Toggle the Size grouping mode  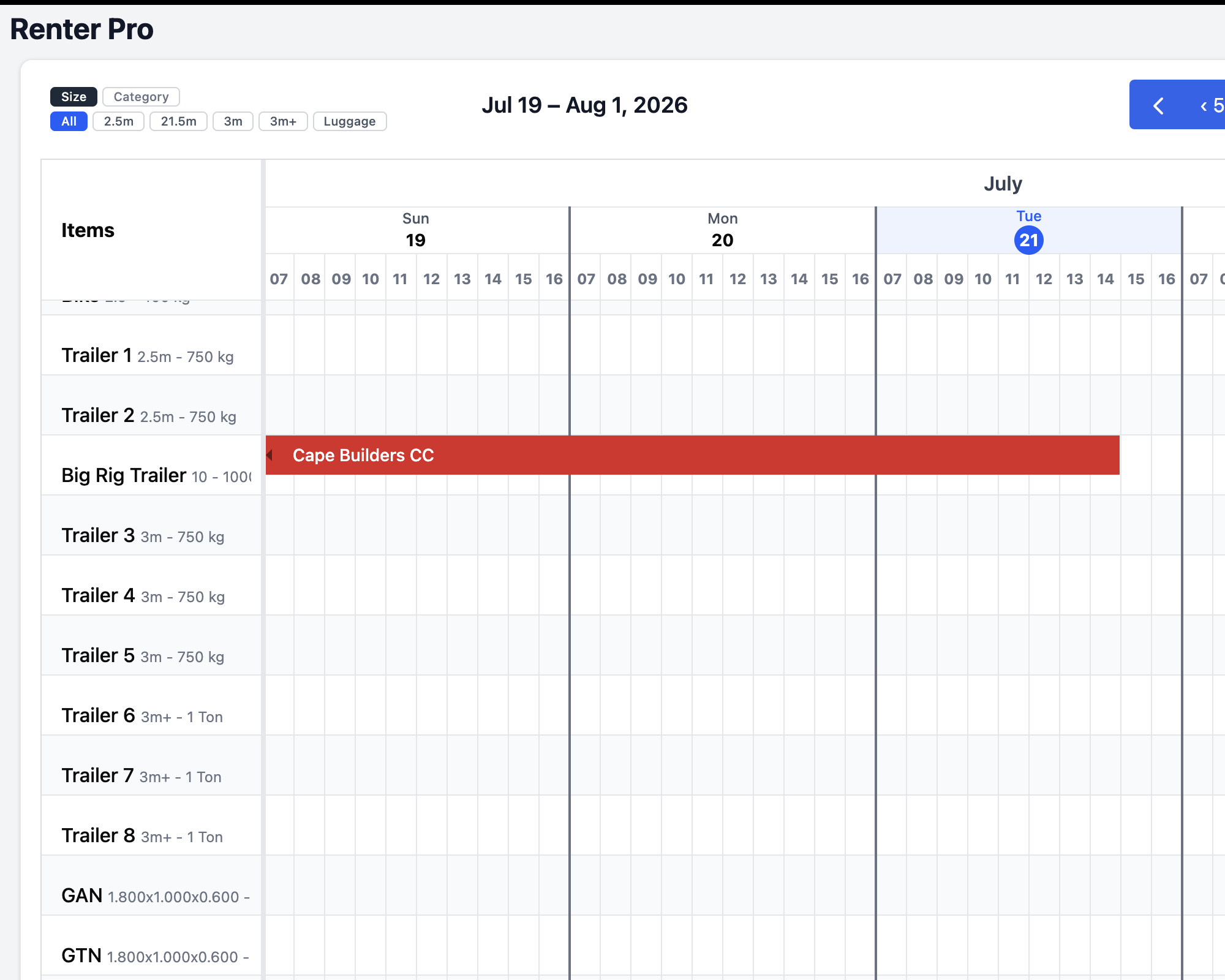tap(73, 97)
